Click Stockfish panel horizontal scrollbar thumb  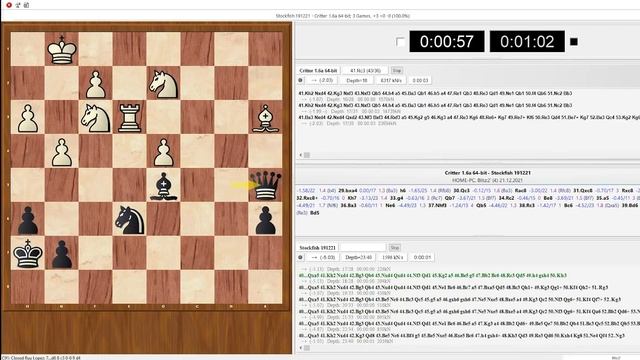pos(307,348)
